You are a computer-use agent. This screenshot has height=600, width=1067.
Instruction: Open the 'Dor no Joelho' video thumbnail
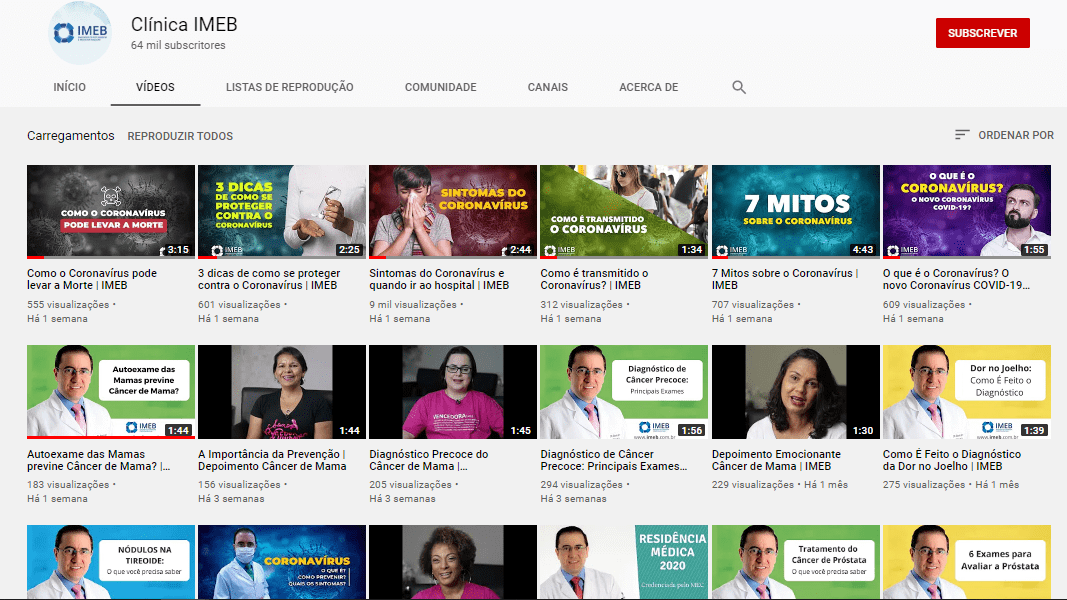point(966,392)
